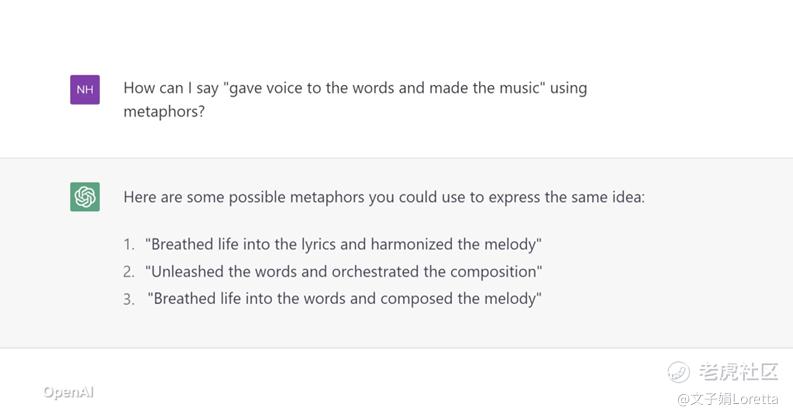Click the word "metaphors?" in the user message
The height and width of the screenshot is (417, 793).
pyautogui.click(x=164, y=111)
